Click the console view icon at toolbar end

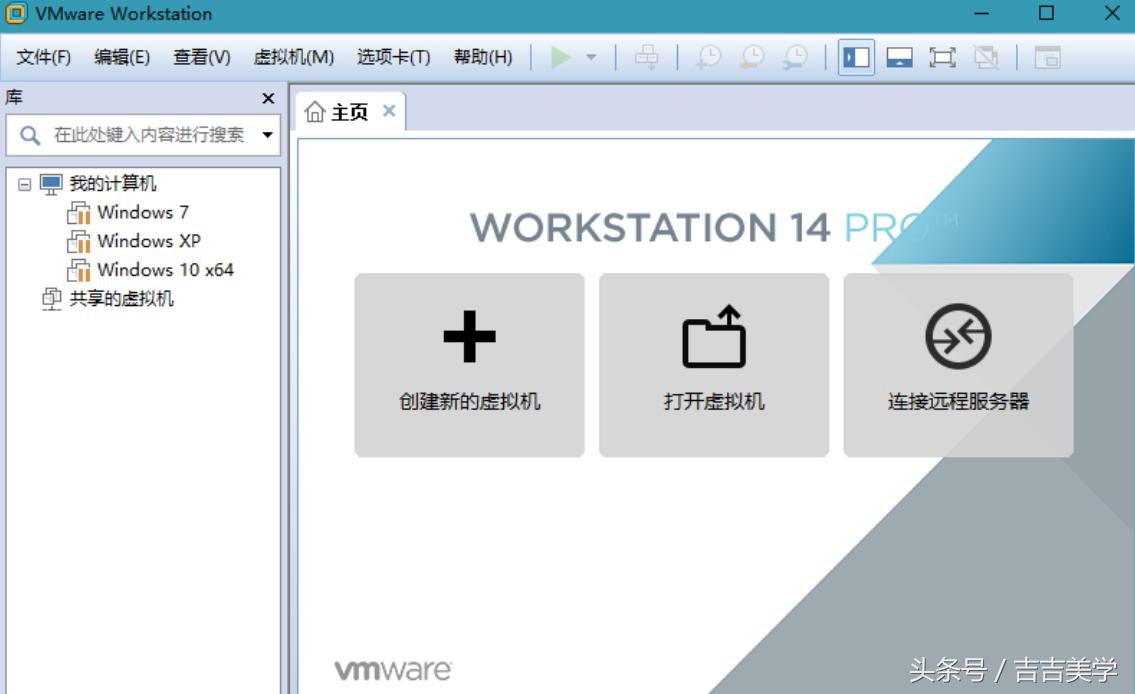pyautogui.click(x=1047, y=57)
